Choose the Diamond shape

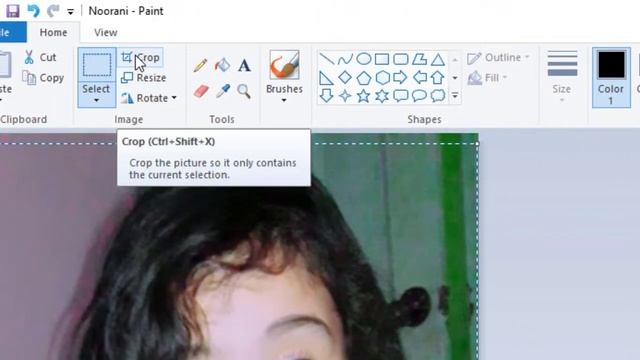pos(345,78)
